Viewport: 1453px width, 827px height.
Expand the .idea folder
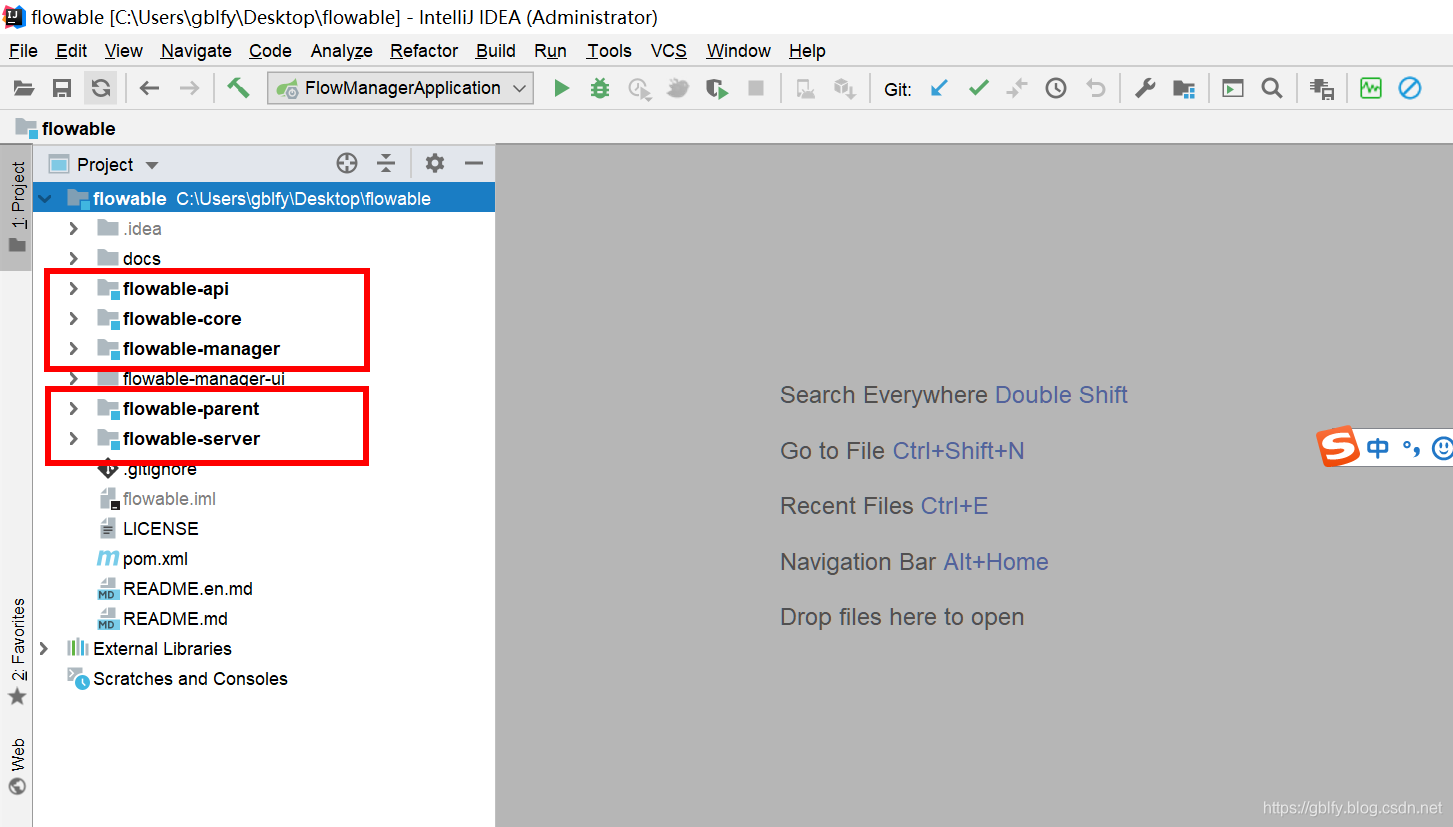click(x=73, y=229)
